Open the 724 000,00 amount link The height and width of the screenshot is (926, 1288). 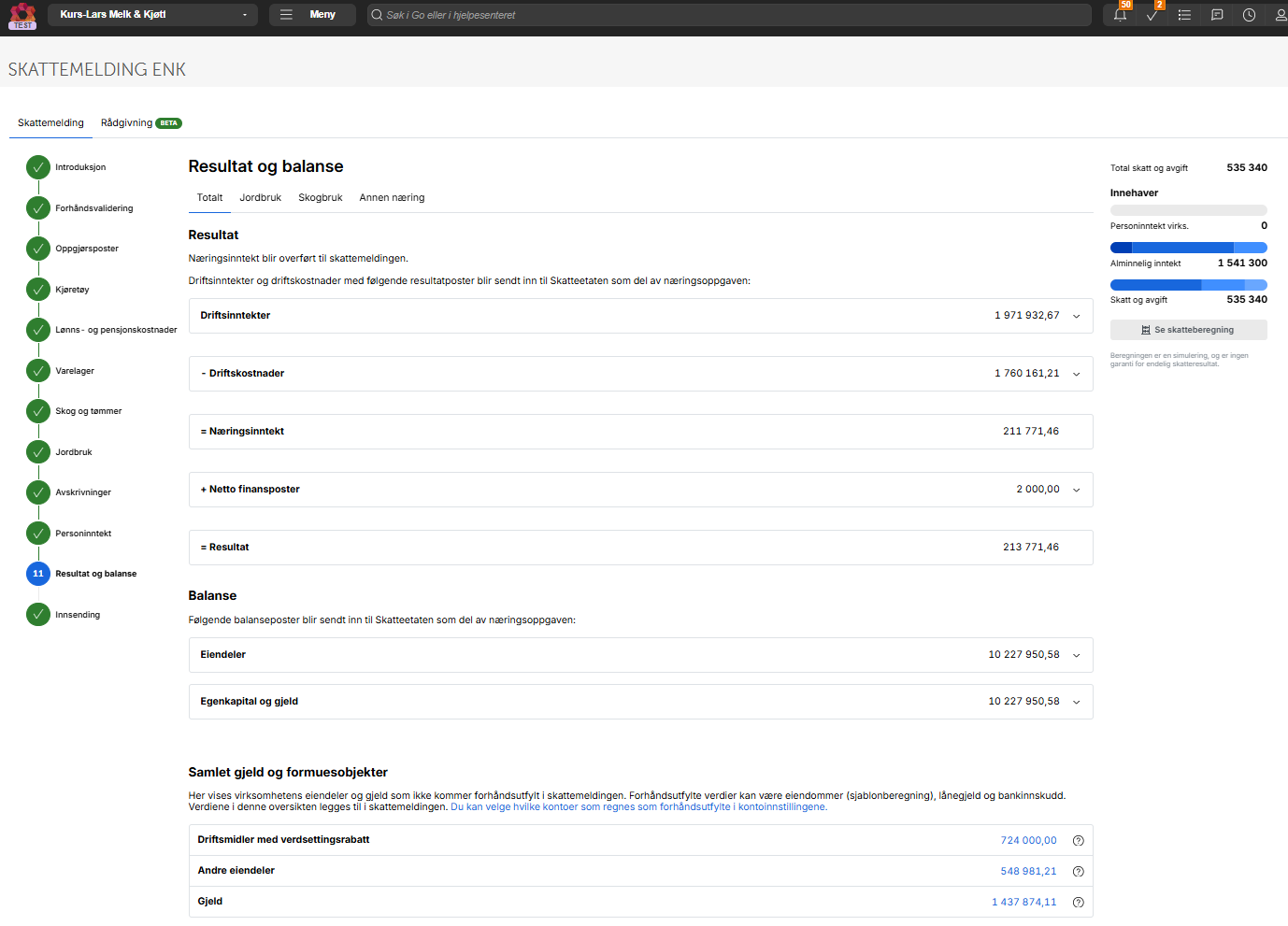click(x=1028, y=841)
